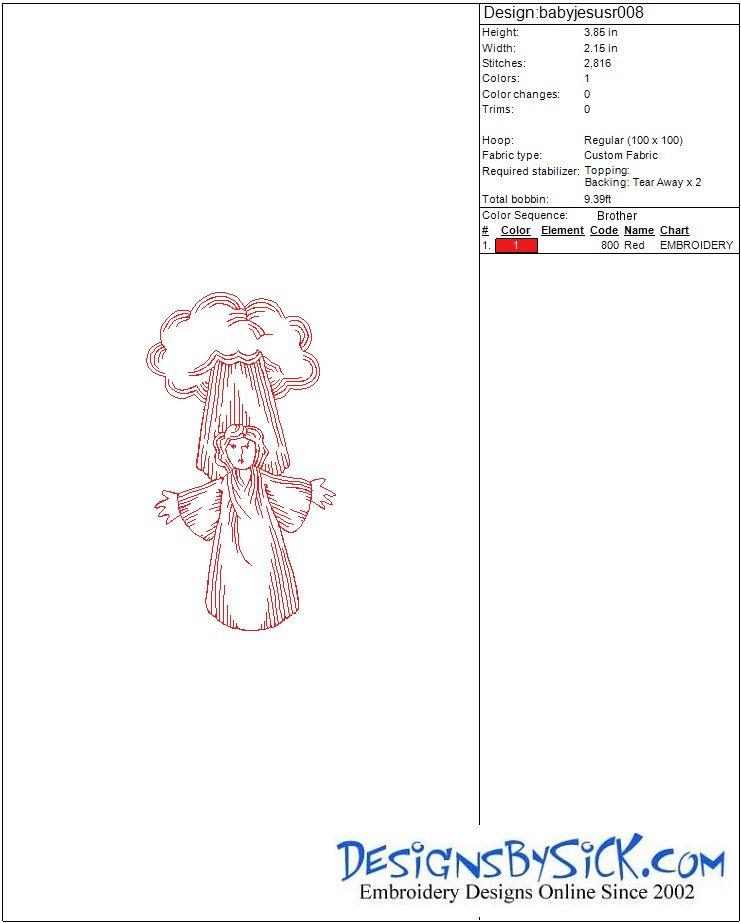Select the Custom Fabric value
The width and height of the screenshot is (741, 923).
click(x=621, y=155)
